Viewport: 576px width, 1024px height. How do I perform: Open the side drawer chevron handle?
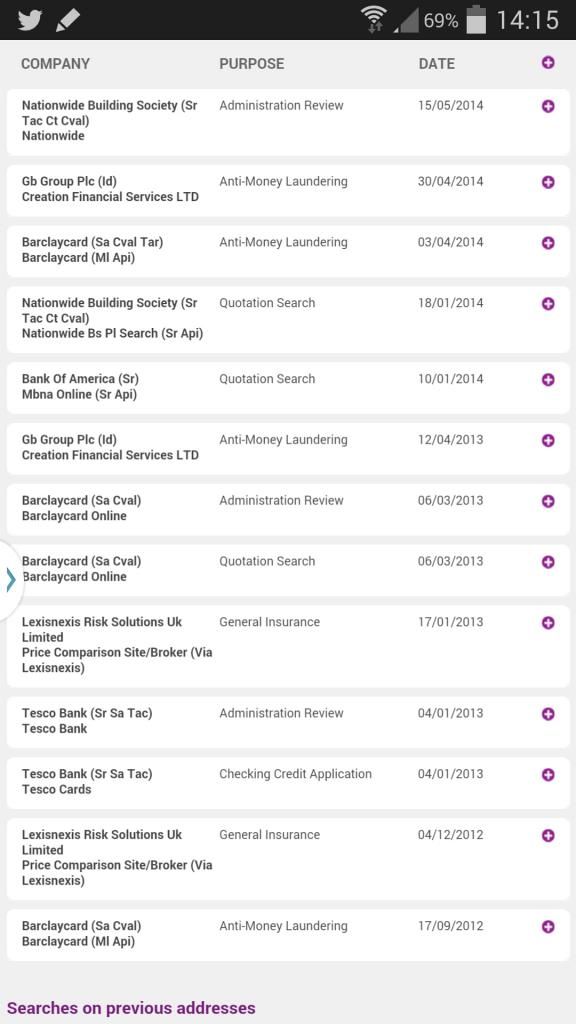(10, 579)
